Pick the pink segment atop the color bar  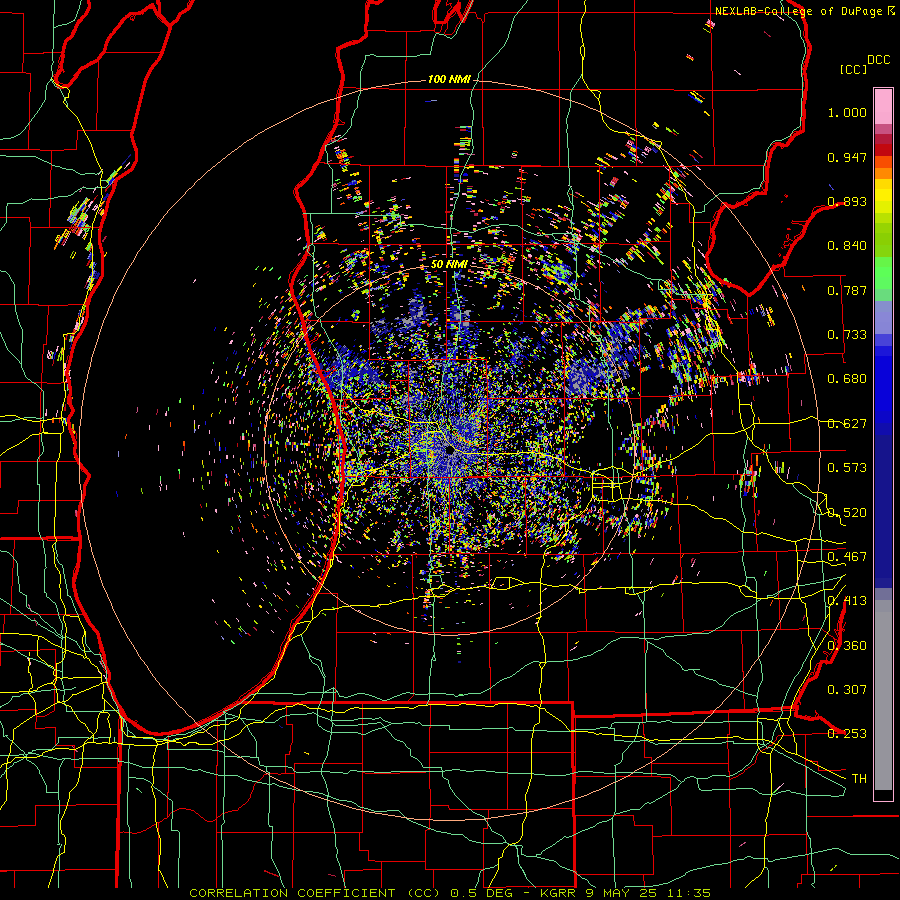point(883,106)
